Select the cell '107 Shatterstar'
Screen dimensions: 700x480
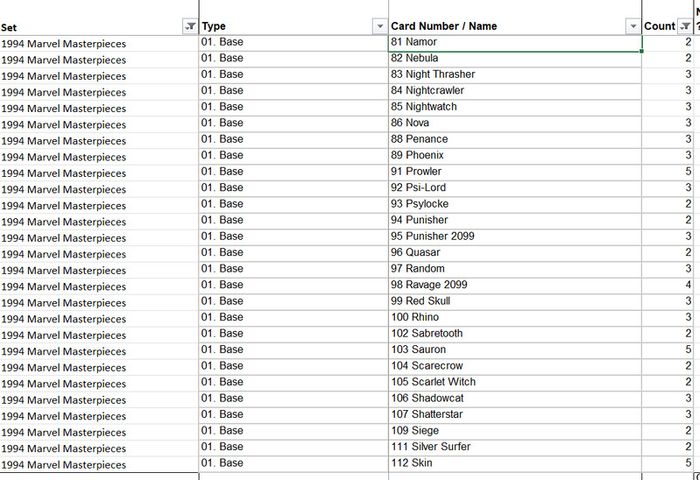[x=515, y=415]
